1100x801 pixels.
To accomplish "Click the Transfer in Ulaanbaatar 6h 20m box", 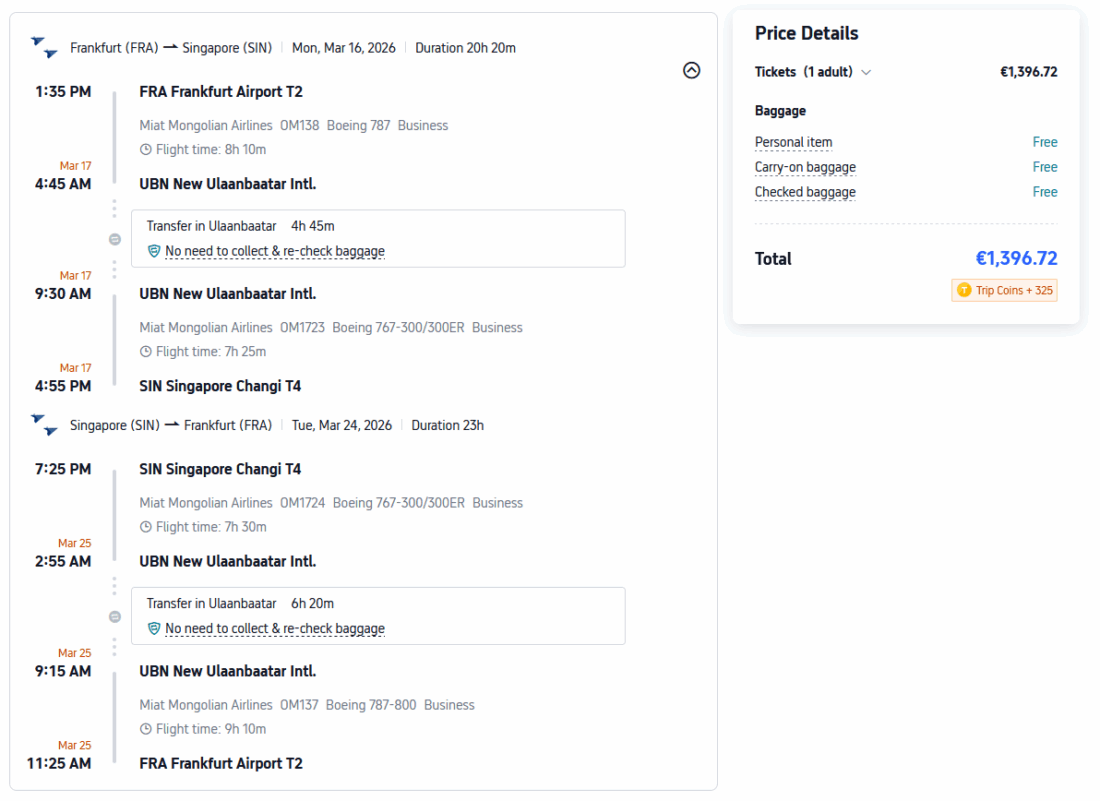I will [378, 615].
